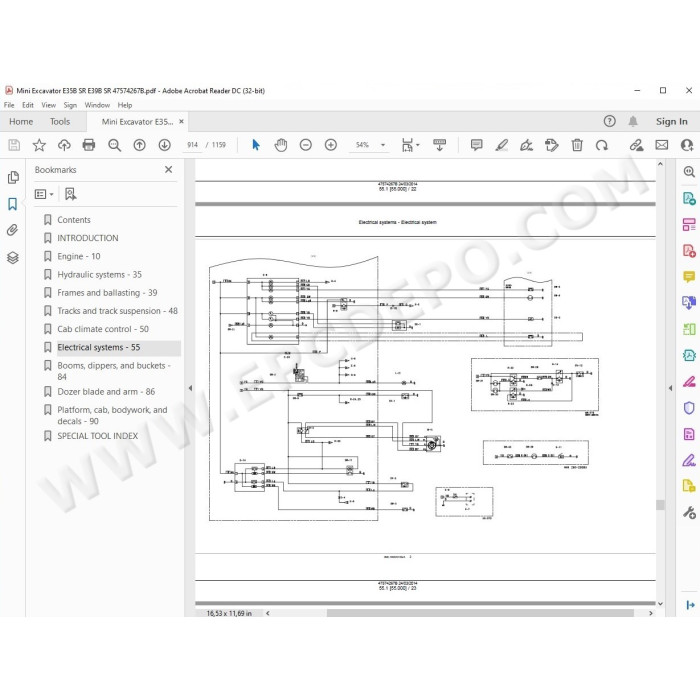This screenshot has height=700, width=700.
Task: Open fit page options tool
Action: point(408,145)
